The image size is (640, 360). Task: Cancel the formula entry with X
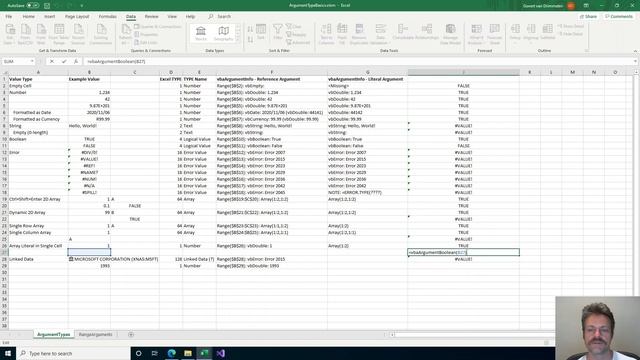tap(52, 61)
